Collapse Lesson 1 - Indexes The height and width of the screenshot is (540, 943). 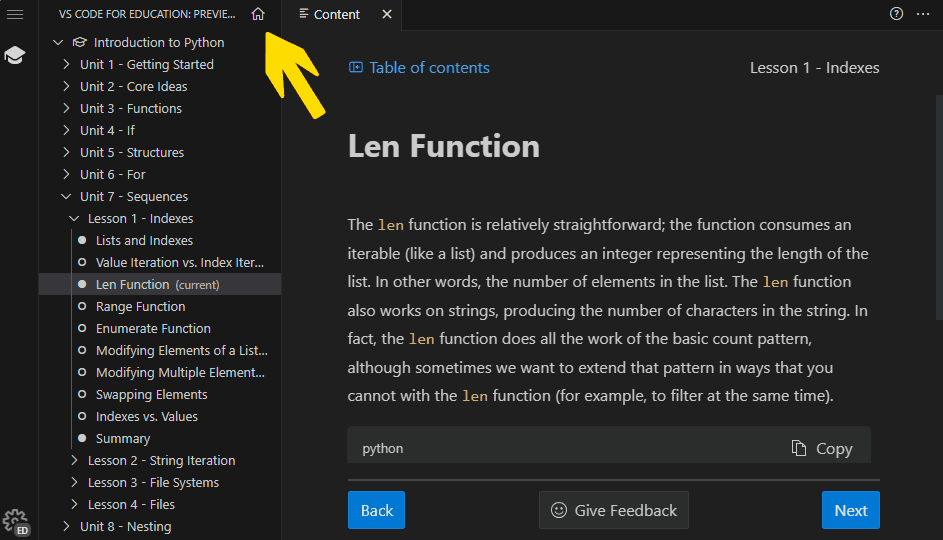point(74,218)
